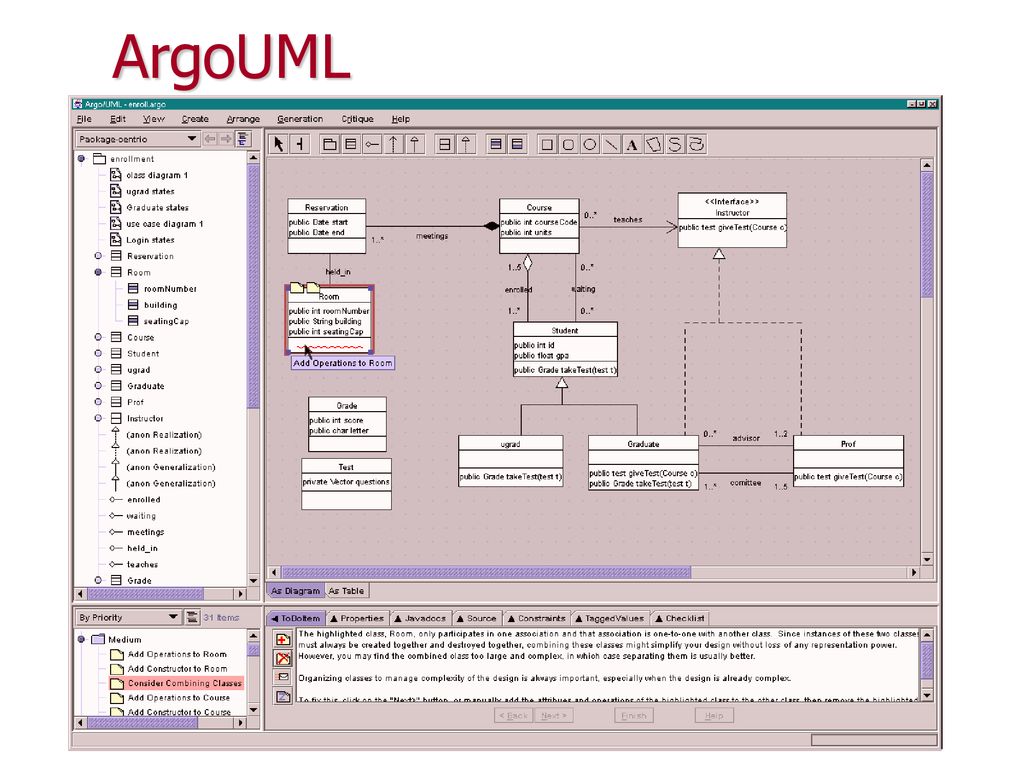The width and height of the screenshot is (1024, 768).
Task: Click the to-do list layout icon beside By Priority
Action: [x=192, y=616]
